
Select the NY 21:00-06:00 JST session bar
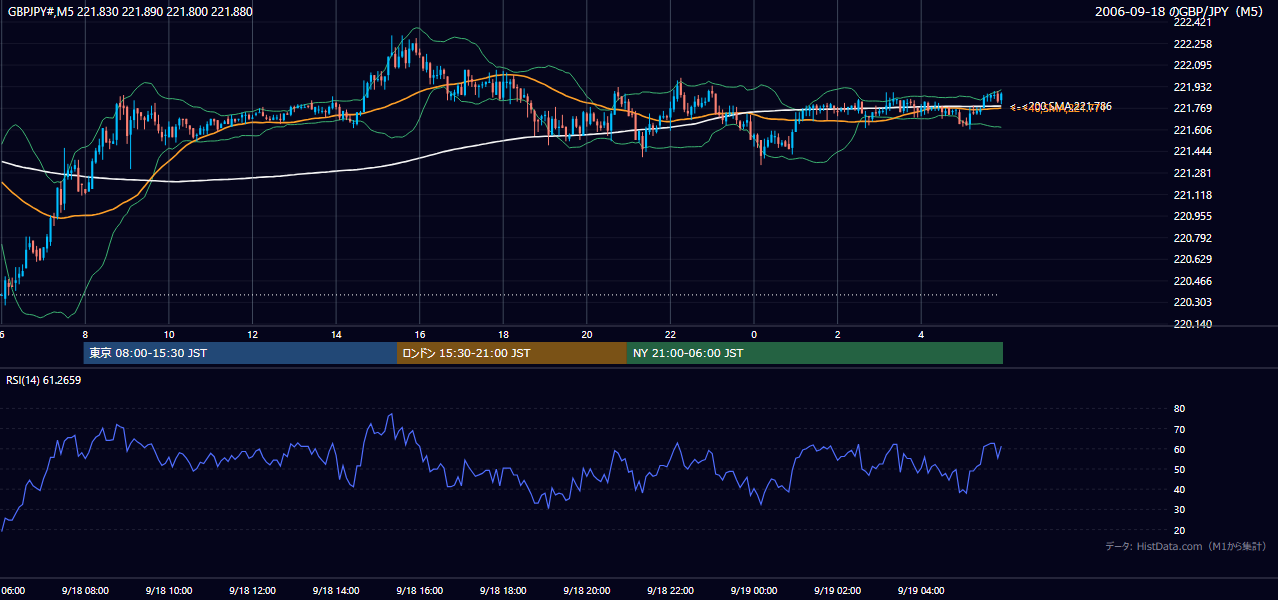[x=815, y=353]
